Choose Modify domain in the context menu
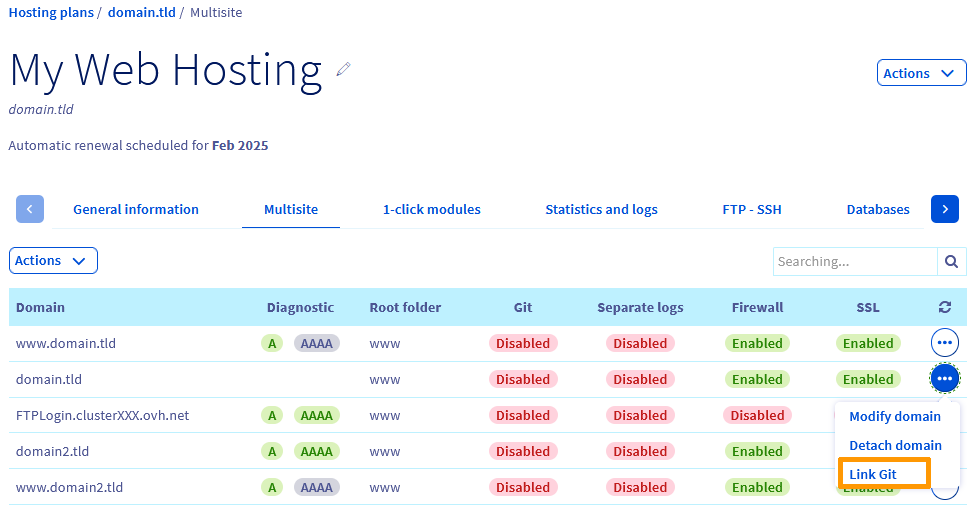Viewport: 977px width, 515px height. click(x=895, y=416)
